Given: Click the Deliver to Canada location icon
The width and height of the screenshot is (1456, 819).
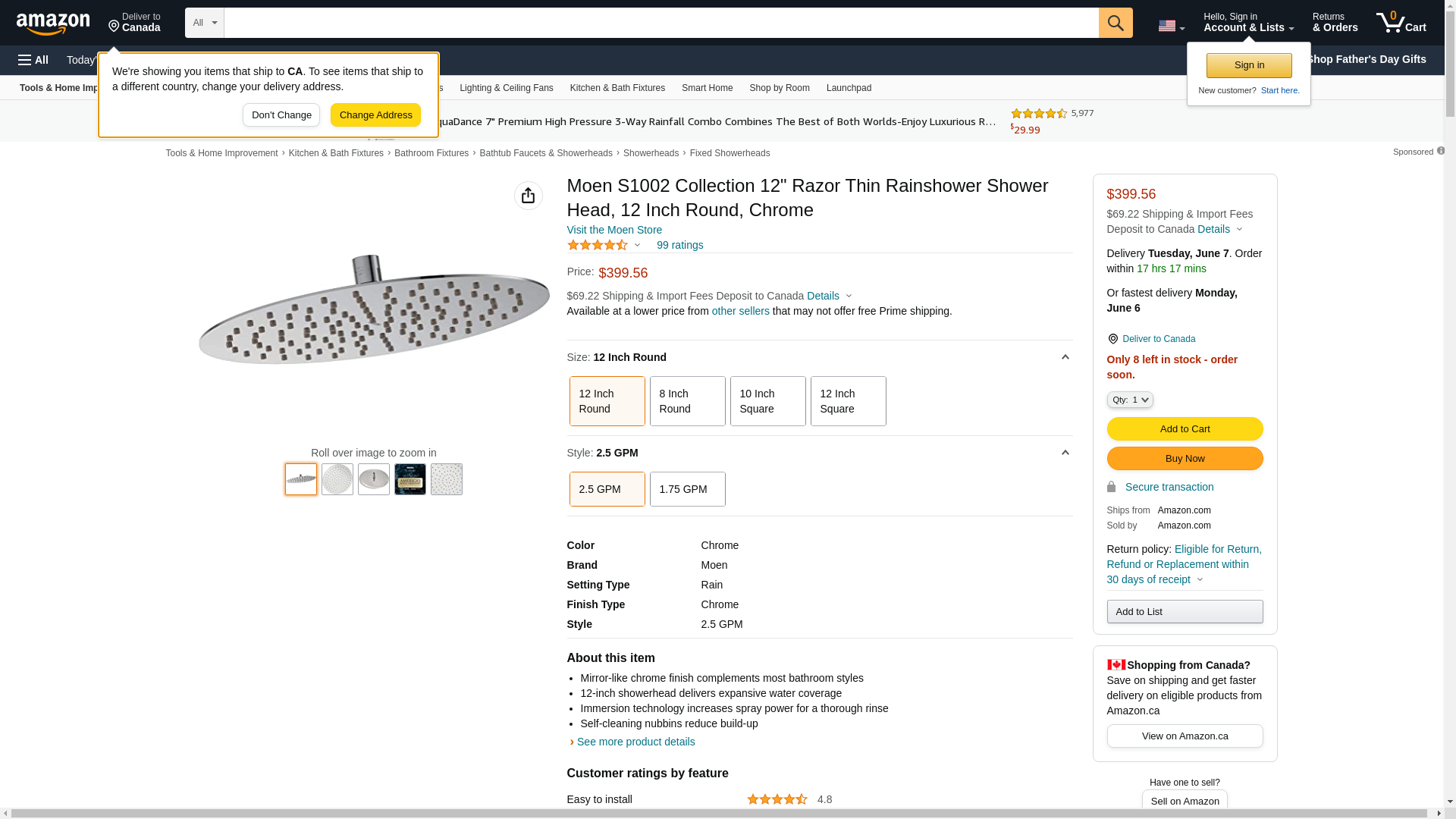Looking at the screenshot, I should click(115, 27).
